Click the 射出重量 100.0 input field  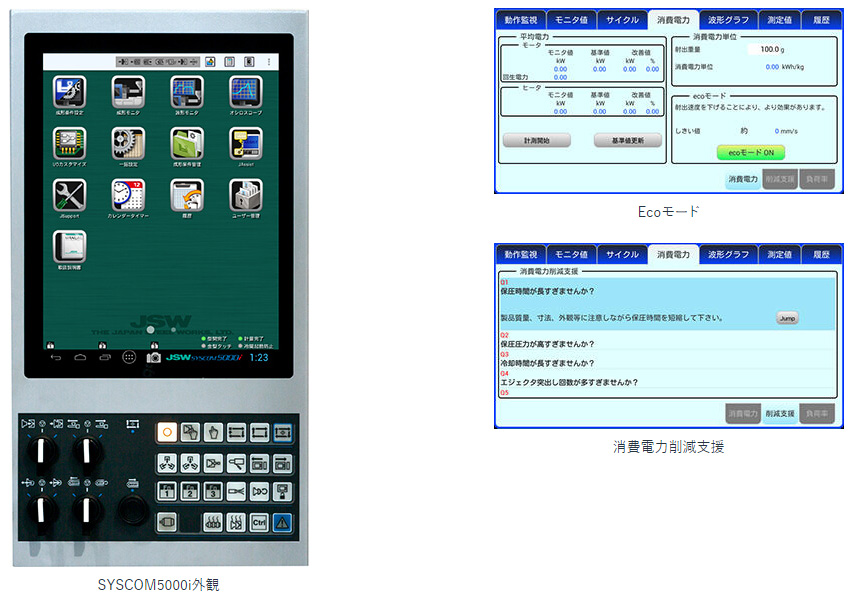click(769, 48)
